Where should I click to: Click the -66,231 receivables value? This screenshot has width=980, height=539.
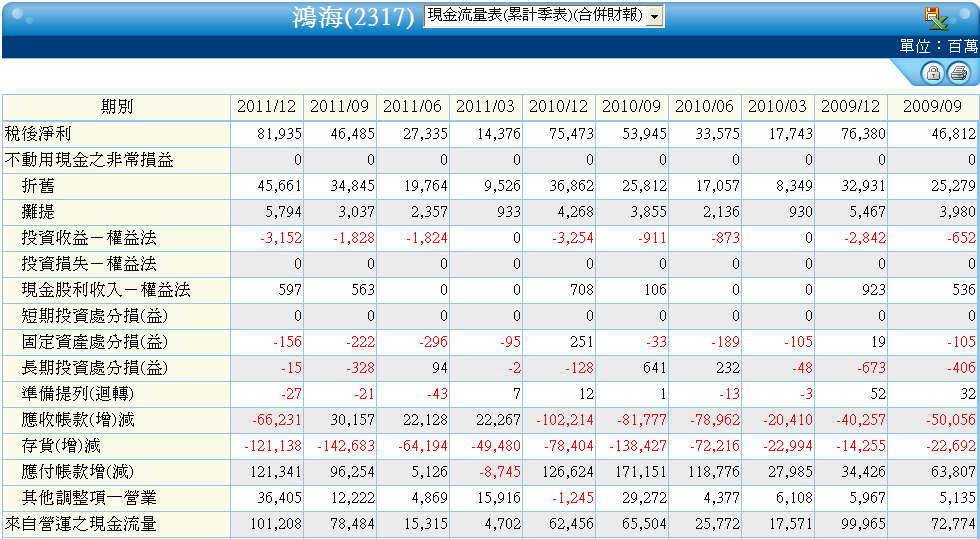[277, 420]
